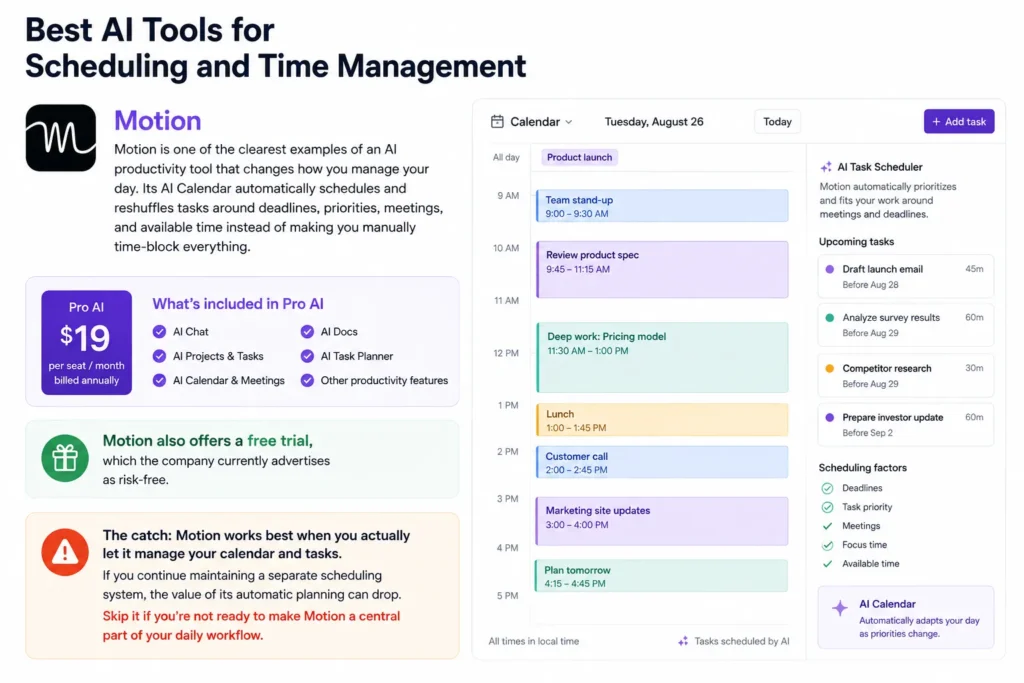Select the Analyze survey results task card
Viewport: 1024px width, 683px height.
coord(906,325)
